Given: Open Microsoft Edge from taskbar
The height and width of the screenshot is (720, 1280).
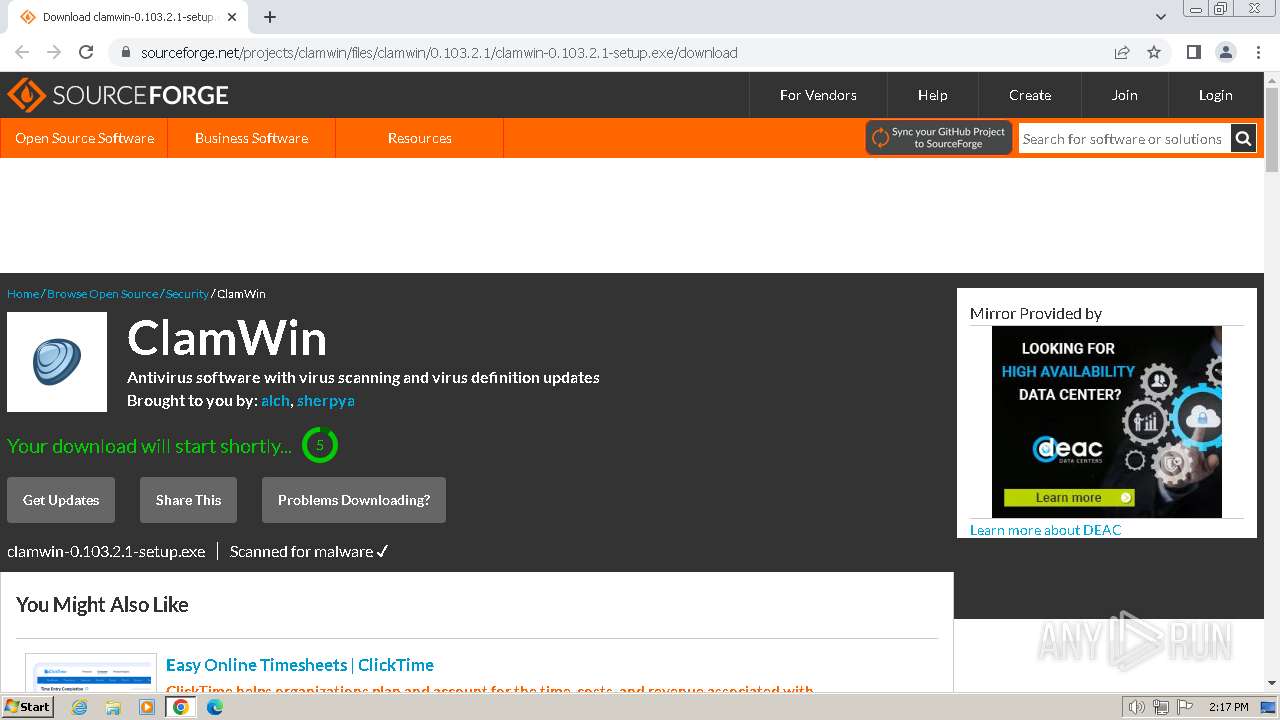Looking at the screenshot, I should coord(215,707).
